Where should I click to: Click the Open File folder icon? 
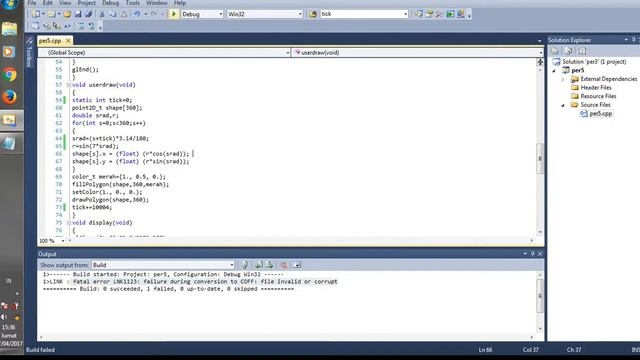pos(67,14)
